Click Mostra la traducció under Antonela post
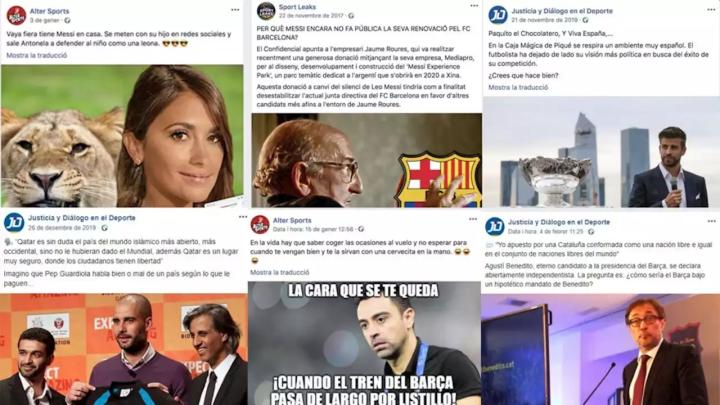Image resolution: width=720 pixels, height=405 pixels. [37, 56]
